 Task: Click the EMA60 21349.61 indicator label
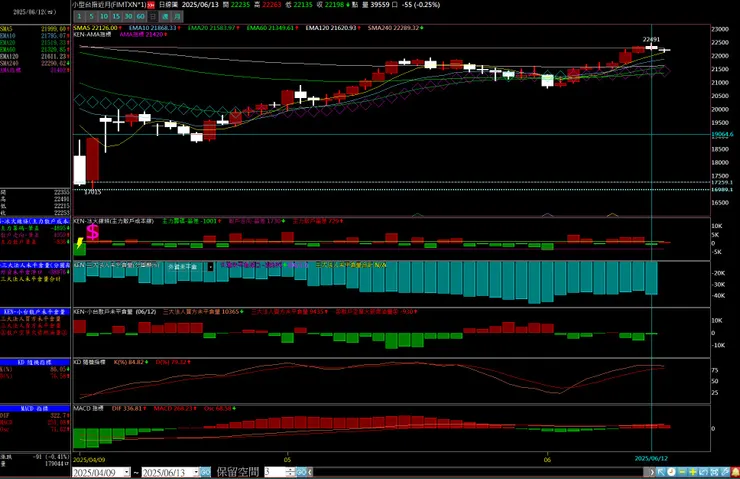pyautogui.click(x=272, y=28)
